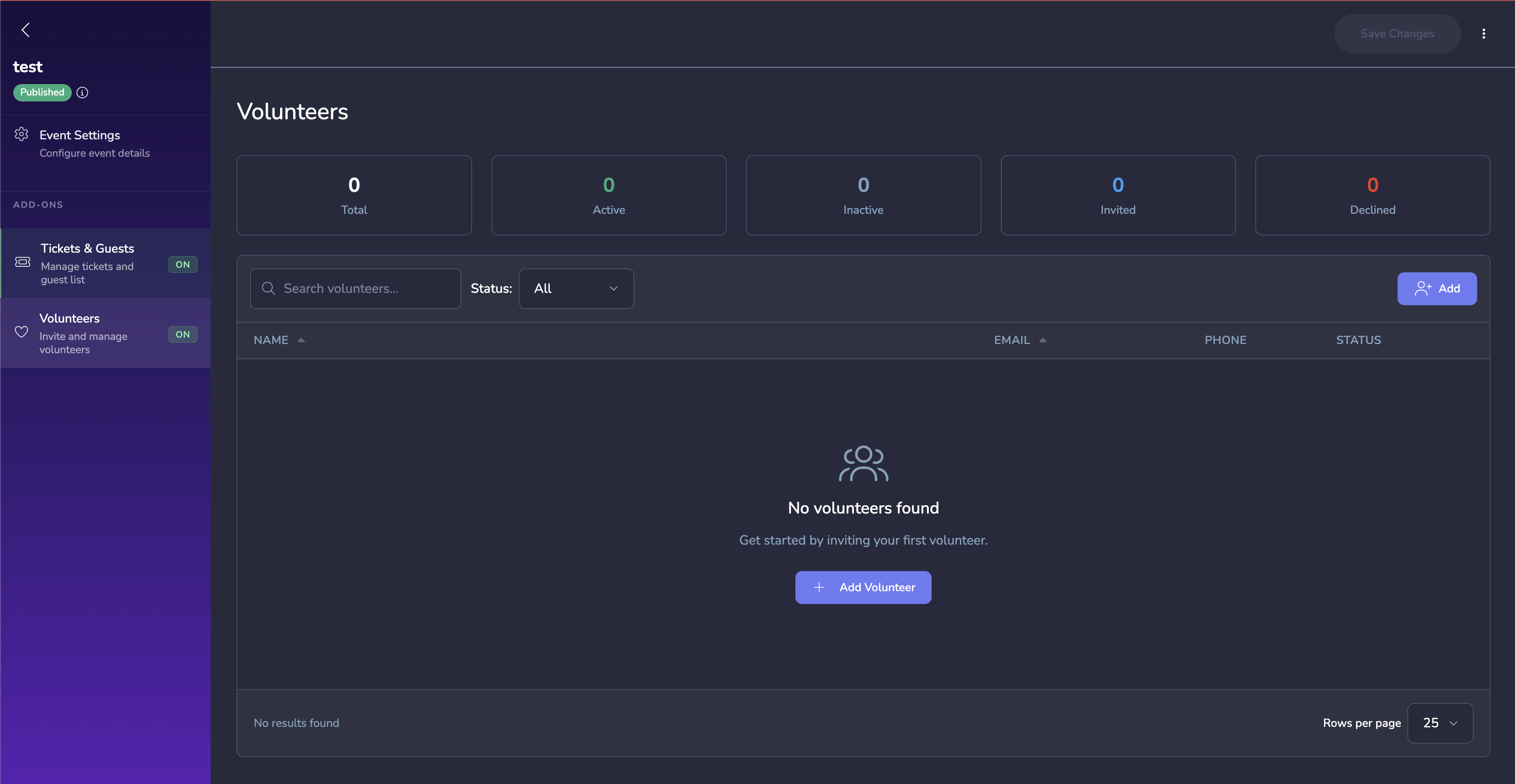1515x784 pixels.
Task: Toggle Tickets & Guests ON switch
Action: point(182,265)
